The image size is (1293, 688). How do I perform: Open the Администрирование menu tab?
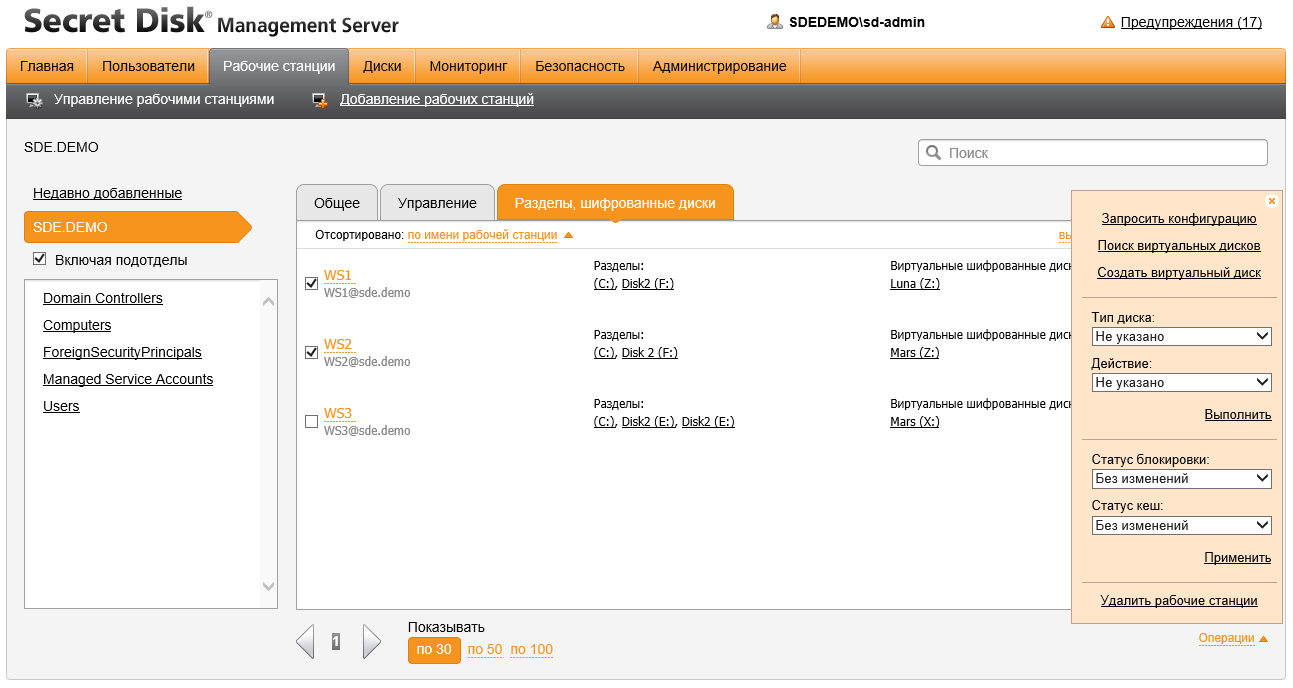(x=719, y=66)
